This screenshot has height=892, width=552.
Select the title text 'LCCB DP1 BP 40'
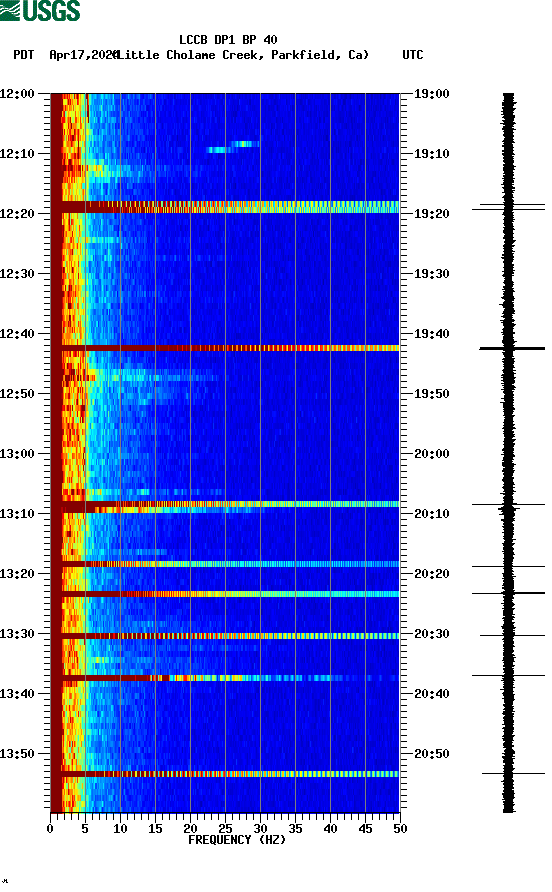coord(228,40)
